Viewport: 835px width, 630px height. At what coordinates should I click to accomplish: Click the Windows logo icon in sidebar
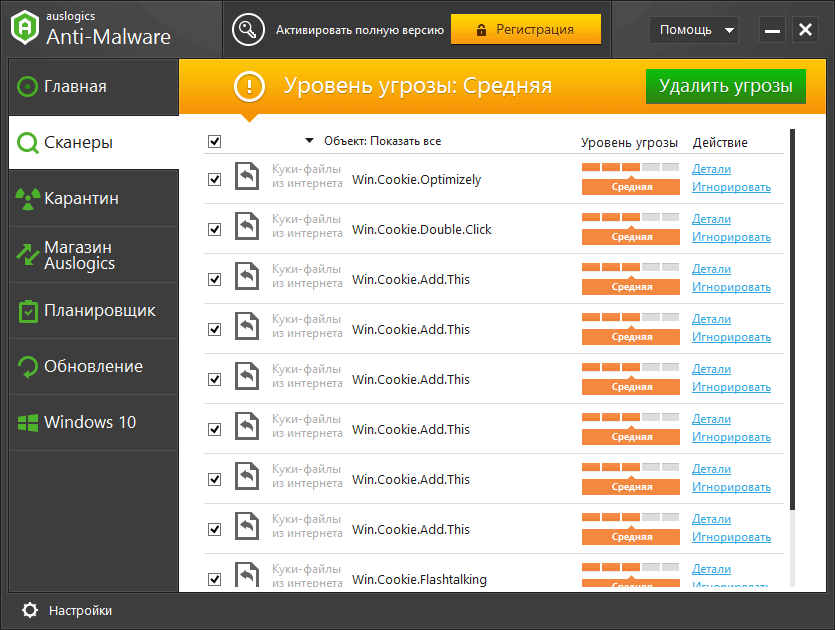pos(28,423)
